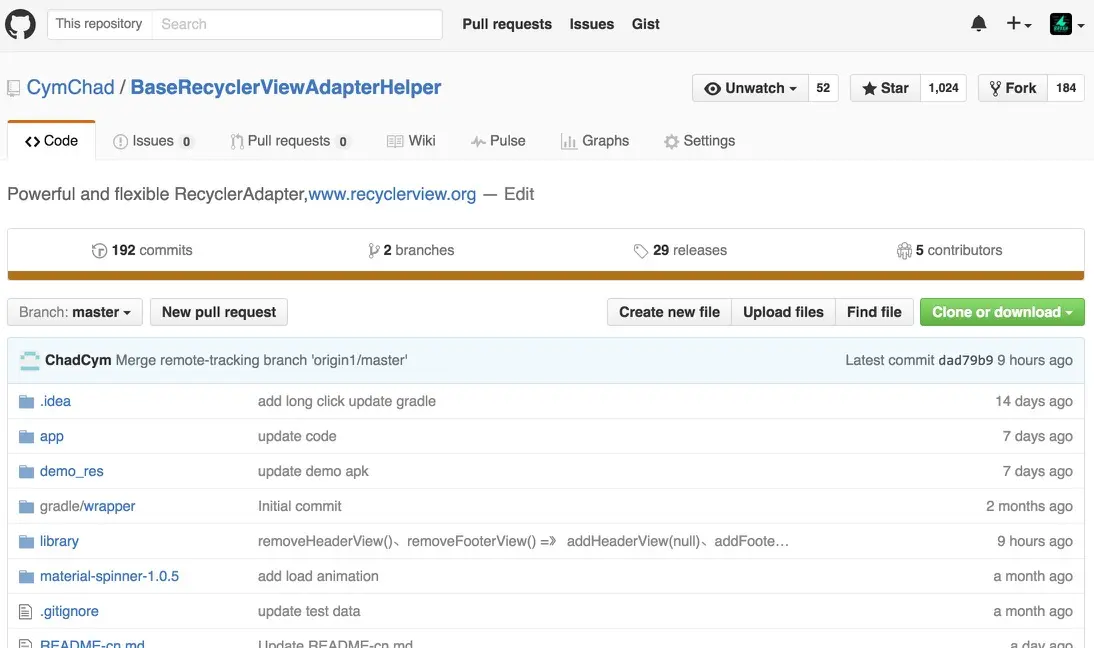Click the GitHub Octocat logo
Viewport: 1094px width, 648px height.
click(x=20, y=24)
